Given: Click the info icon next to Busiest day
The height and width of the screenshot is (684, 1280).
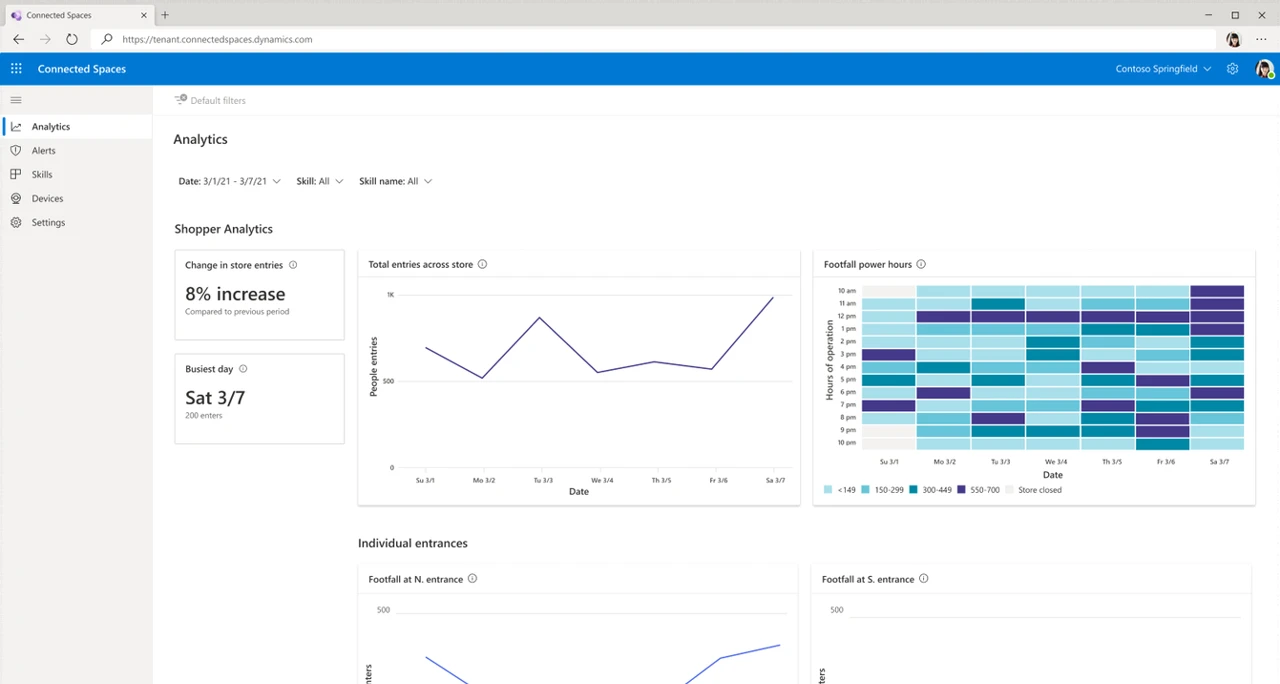Looking at the screenshot, I should [x=243, y=369].
